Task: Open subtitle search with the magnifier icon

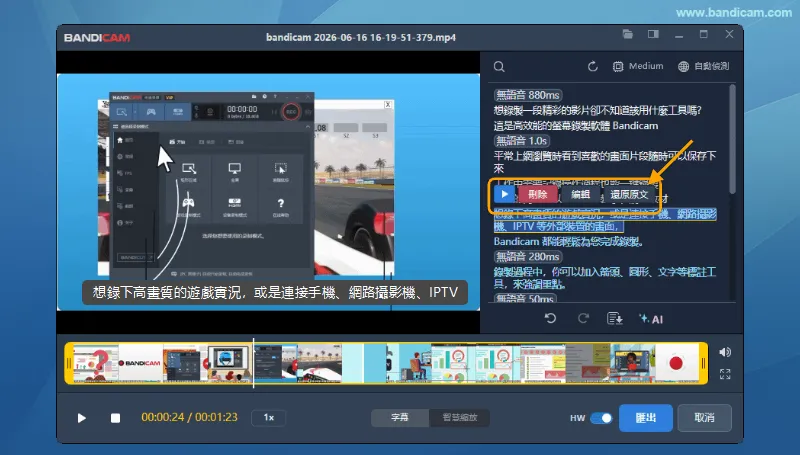Action: click(x=499, y=67)
